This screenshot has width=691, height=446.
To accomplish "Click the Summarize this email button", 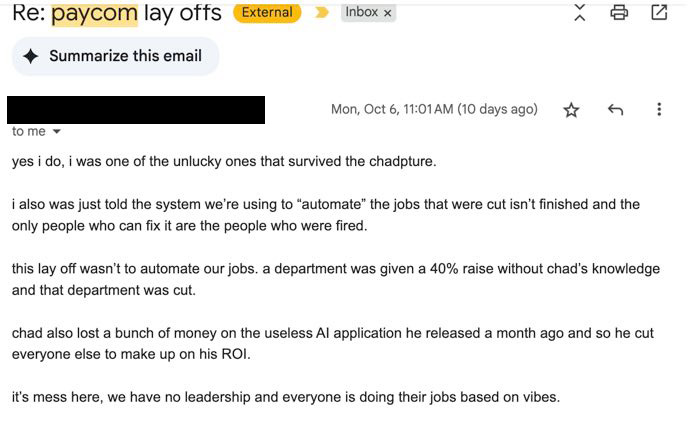I will pos(115,57).
